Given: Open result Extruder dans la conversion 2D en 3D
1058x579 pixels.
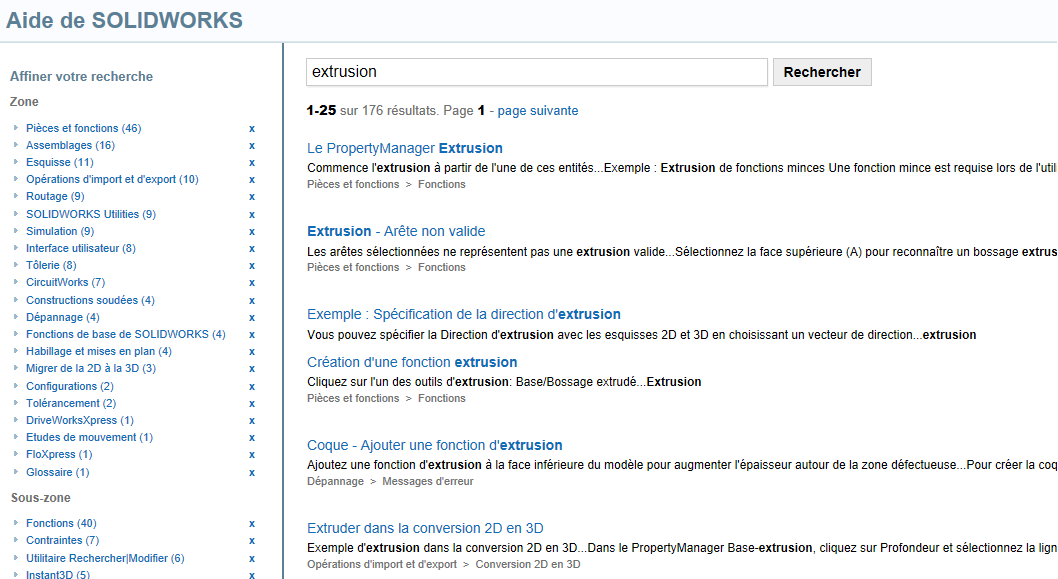Looking at the screenshot, I should click(425, 528).
